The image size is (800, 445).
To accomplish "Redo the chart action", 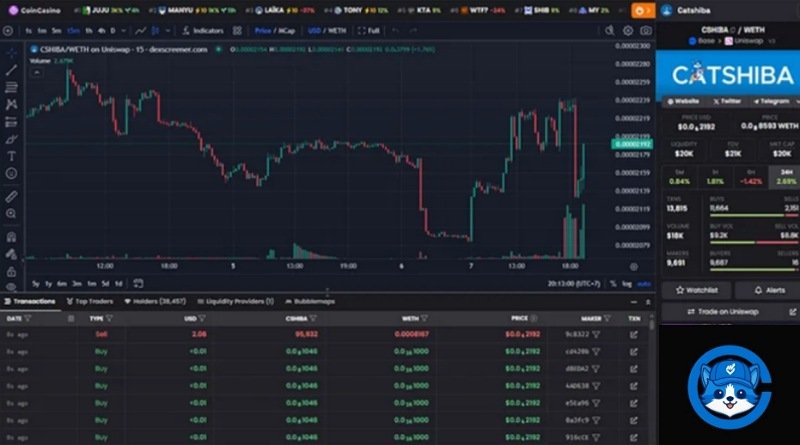I will (413, 31).
